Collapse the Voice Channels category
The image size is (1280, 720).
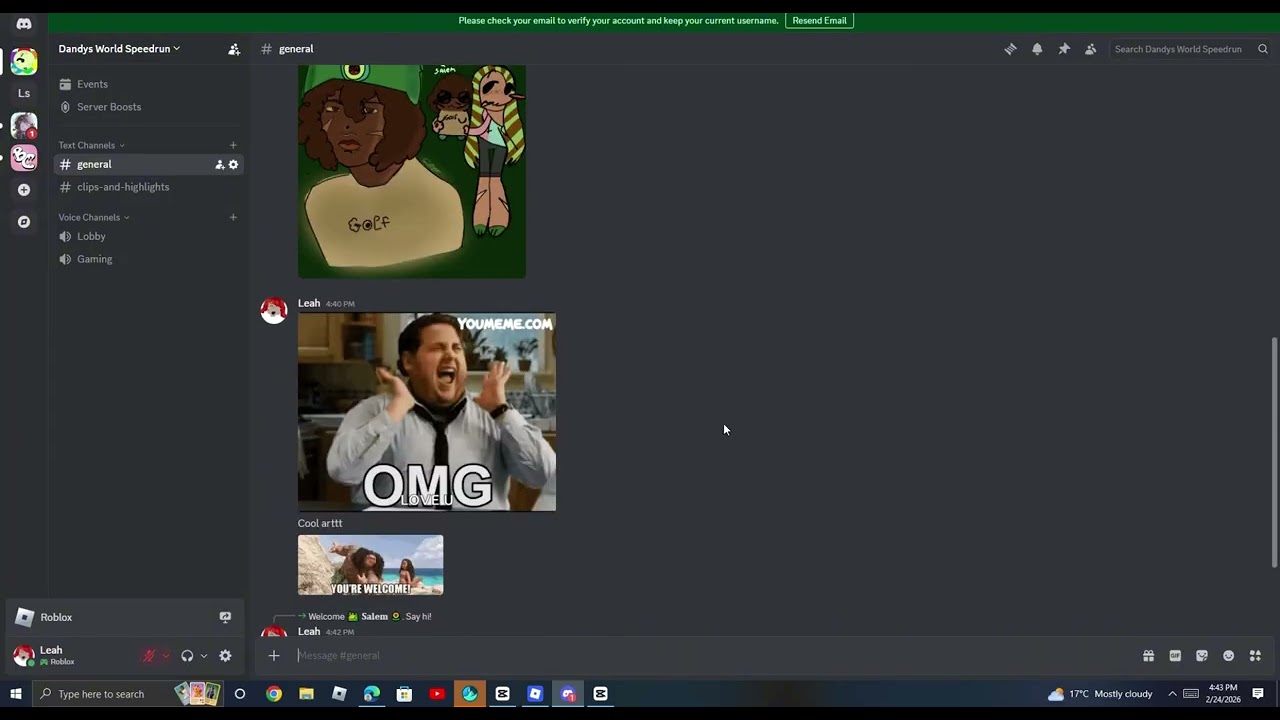coord(94,217)
